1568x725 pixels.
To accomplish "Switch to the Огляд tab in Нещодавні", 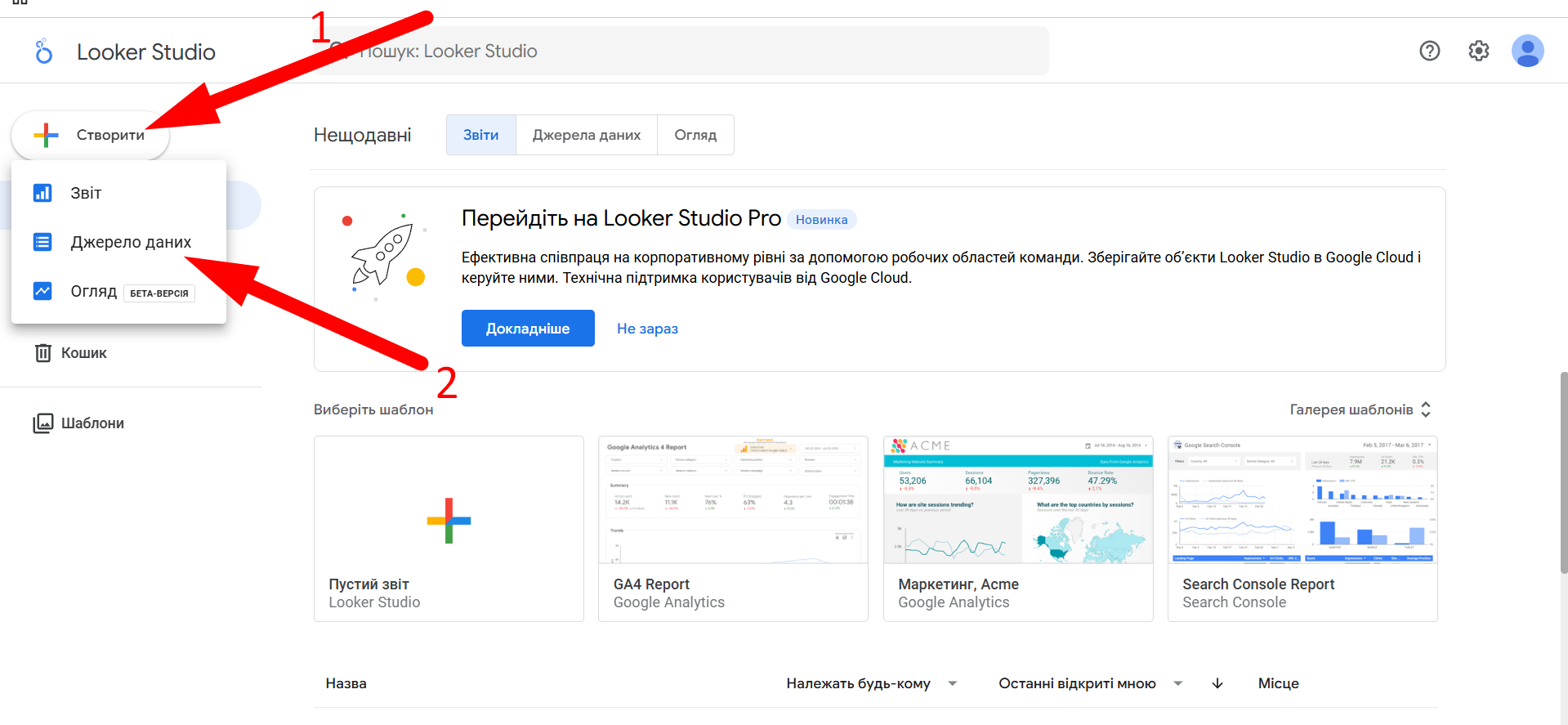I will (695, 135).
